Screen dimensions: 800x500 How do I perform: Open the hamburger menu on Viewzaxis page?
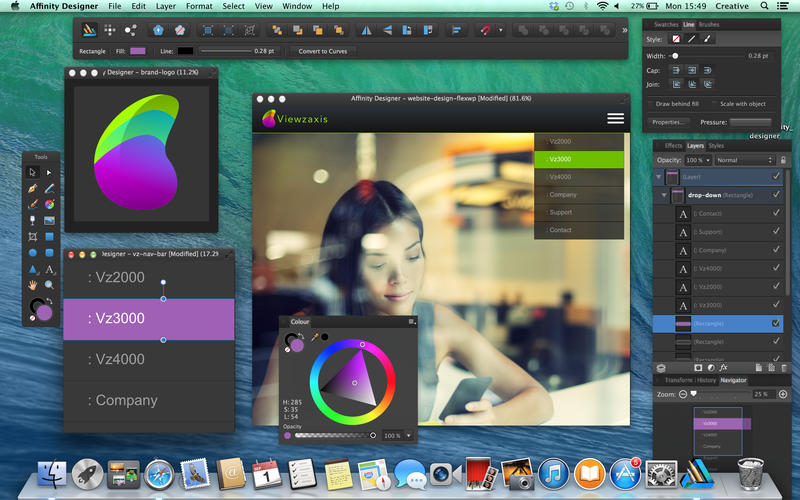615,118
